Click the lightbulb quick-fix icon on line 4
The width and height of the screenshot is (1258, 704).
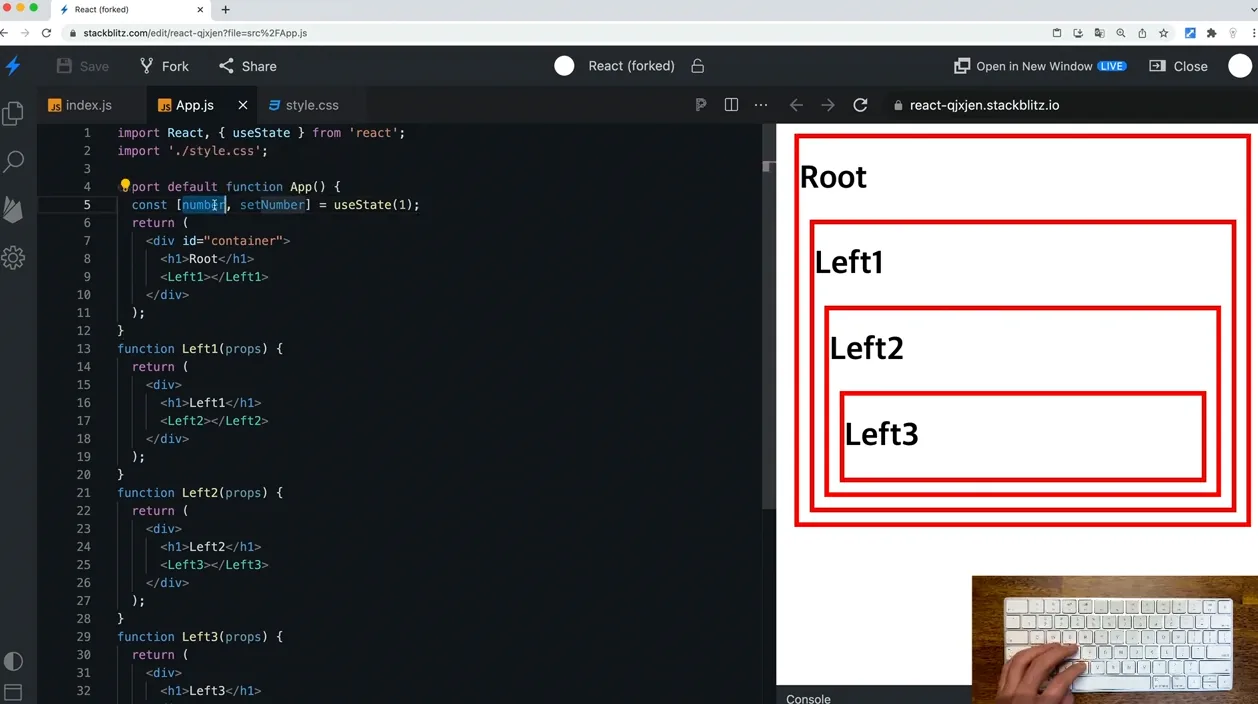(x=125, y=186)
